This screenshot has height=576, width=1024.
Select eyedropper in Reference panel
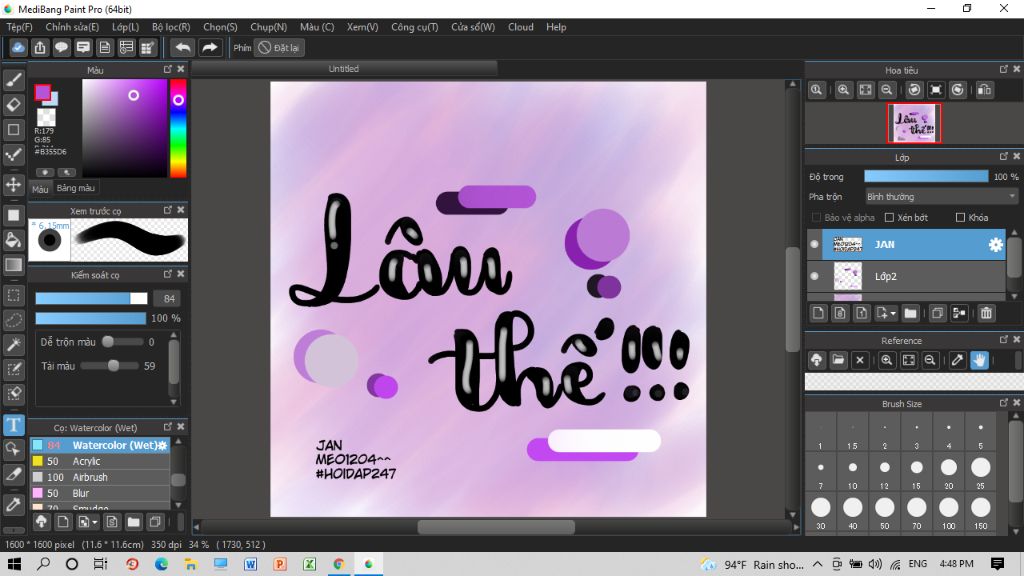click(x=957, y=360)
